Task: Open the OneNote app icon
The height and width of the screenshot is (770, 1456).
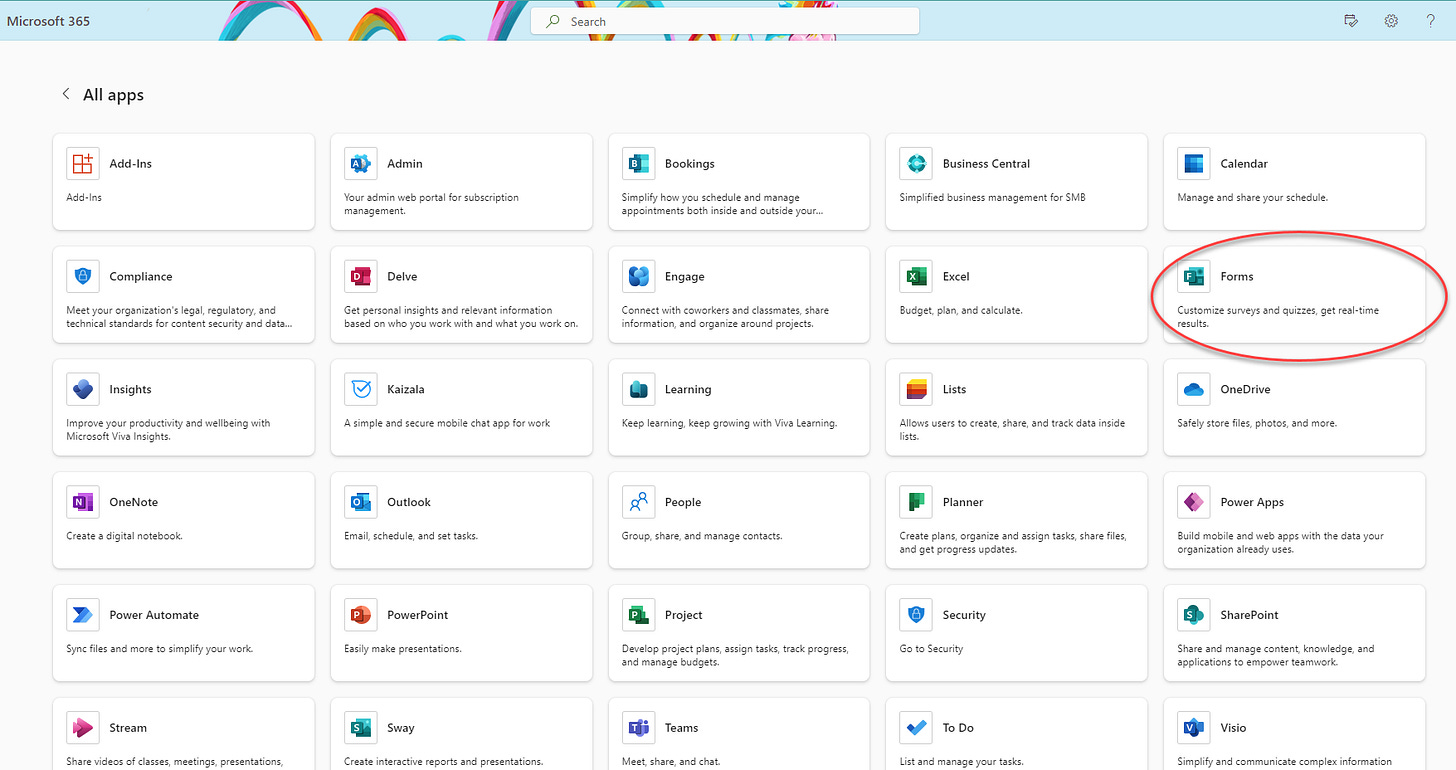Action: point(83,502)
